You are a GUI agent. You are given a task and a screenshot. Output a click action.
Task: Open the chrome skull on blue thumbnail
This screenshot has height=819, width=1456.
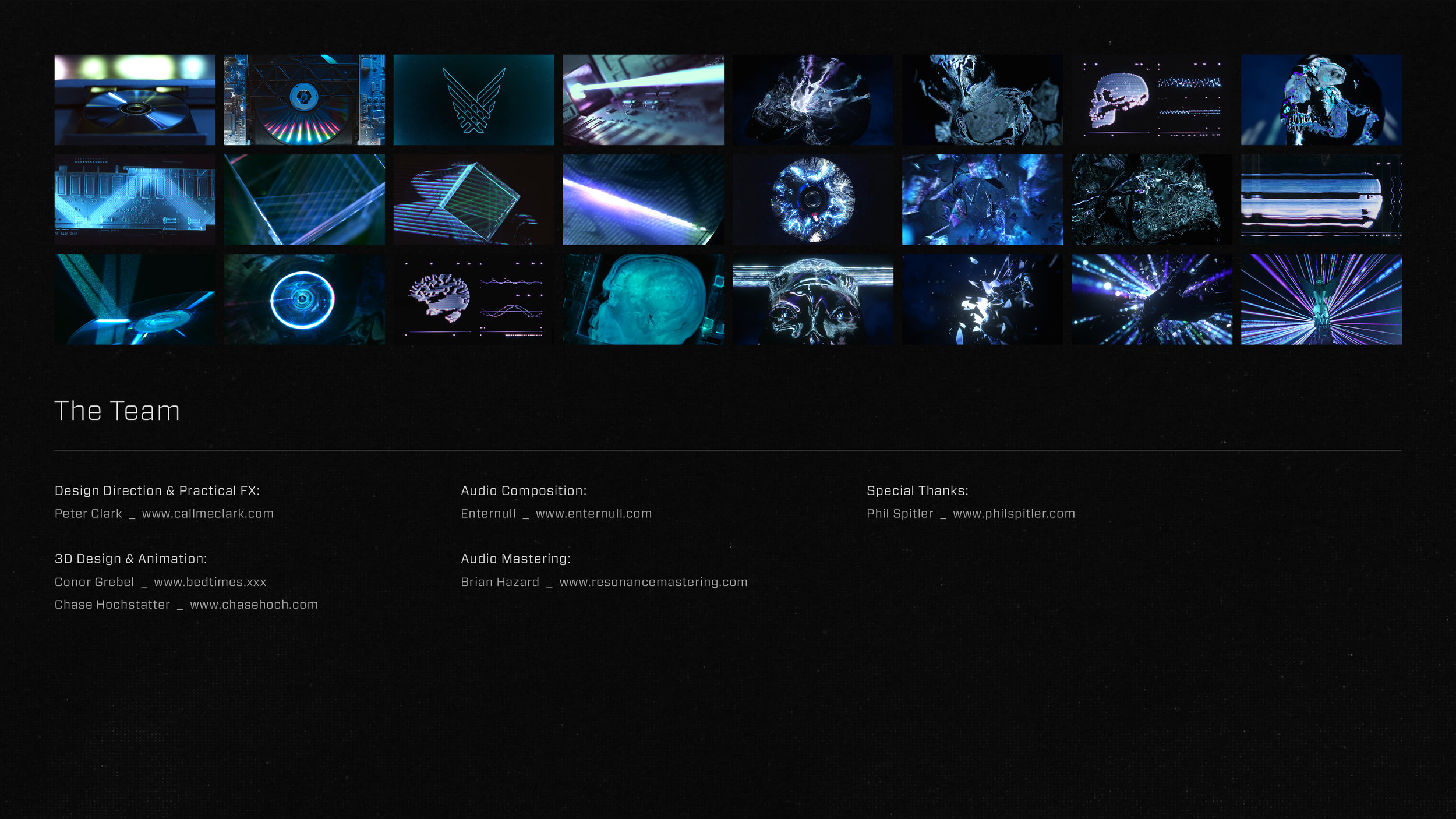(x=1321, y=100)
